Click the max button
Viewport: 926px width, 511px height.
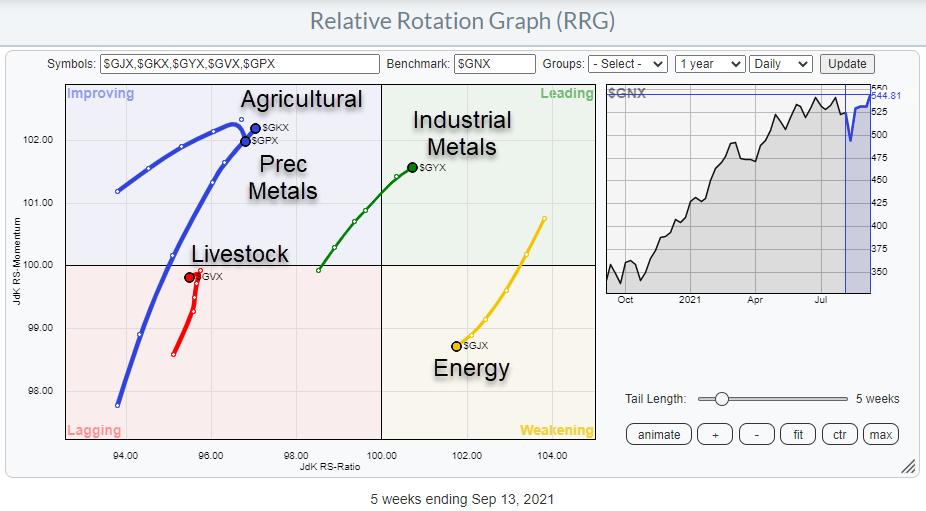(x=881, y=434)
